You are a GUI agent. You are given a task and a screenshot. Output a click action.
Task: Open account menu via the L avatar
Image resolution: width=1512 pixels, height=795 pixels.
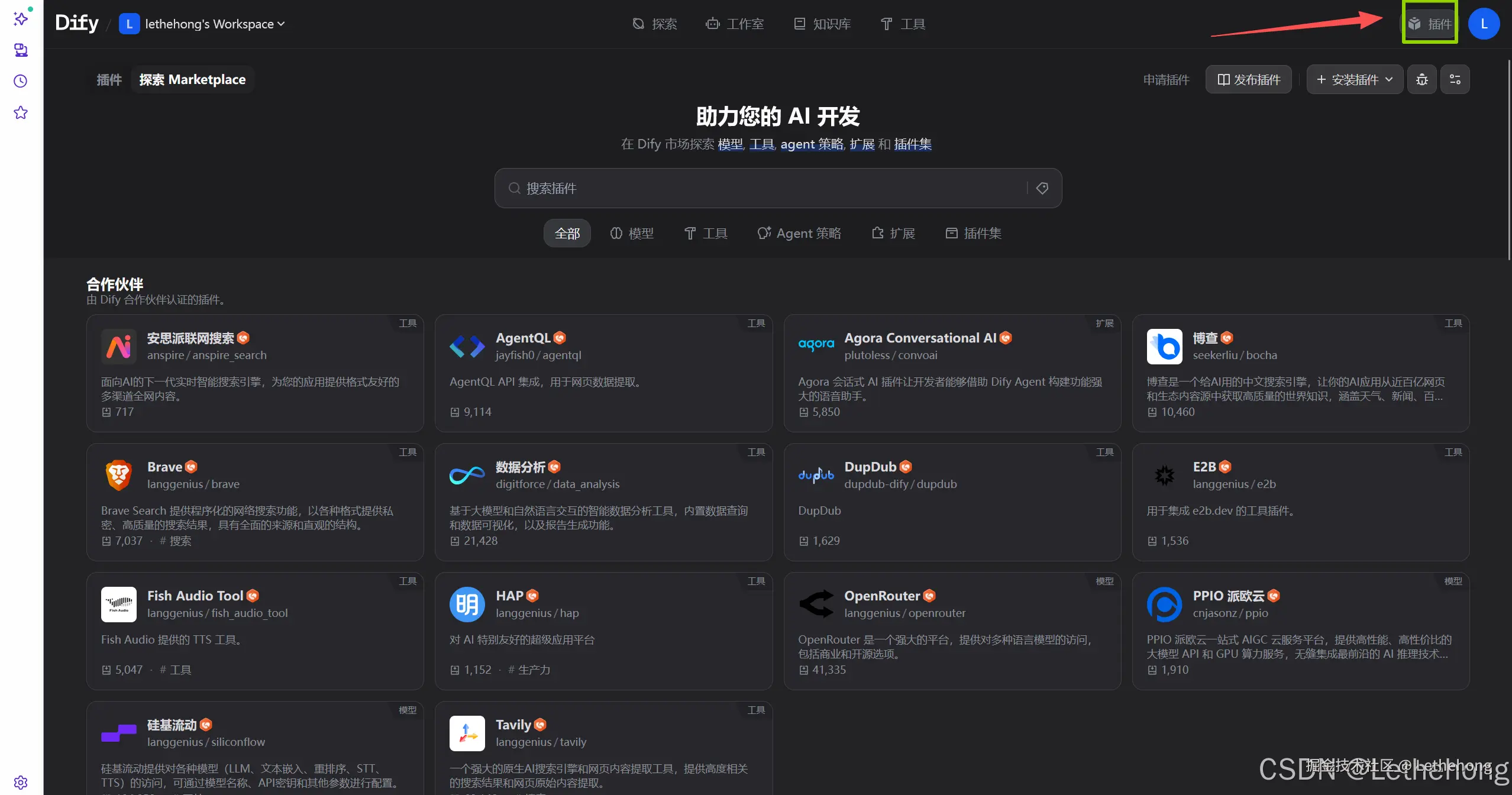[x=1485, y=24]
